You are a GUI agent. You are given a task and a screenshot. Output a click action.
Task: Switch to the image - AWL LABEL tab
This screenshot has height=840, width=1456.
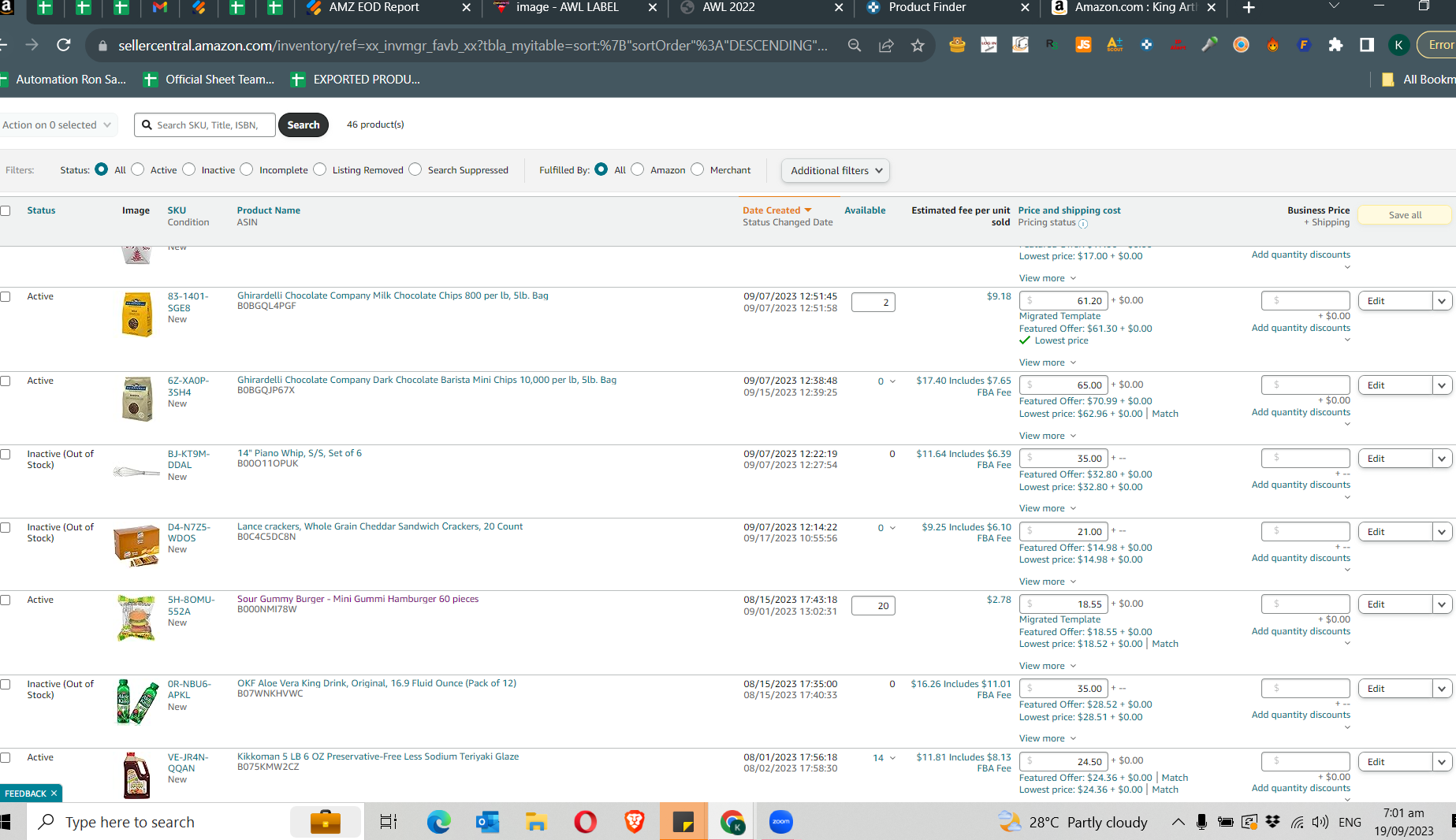coord(575,8)
